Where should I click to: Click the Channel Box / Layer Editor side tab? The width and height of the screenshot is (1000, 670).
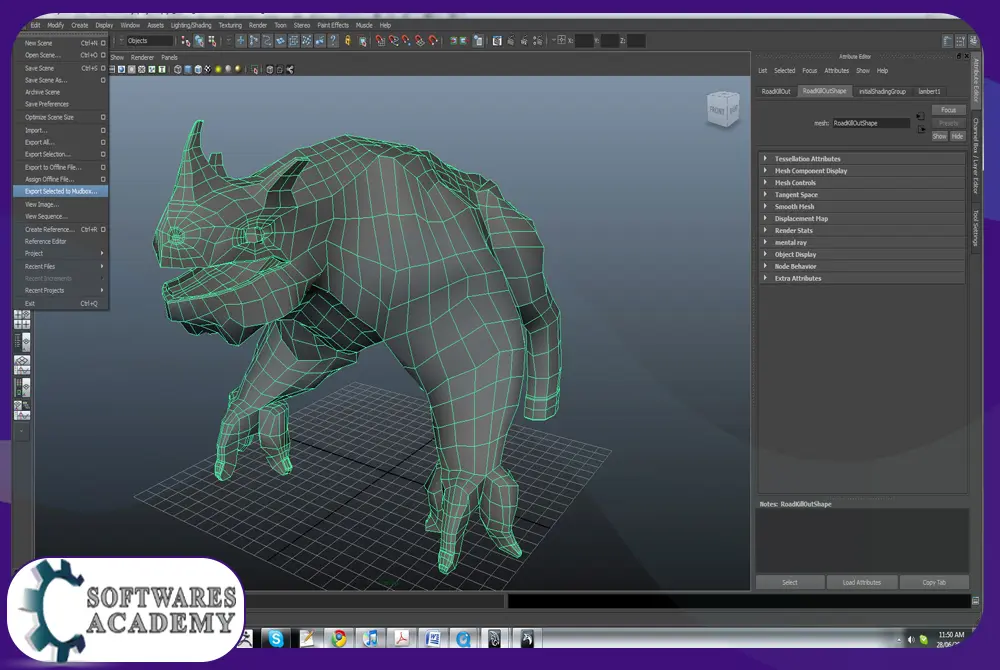point(976,156)
